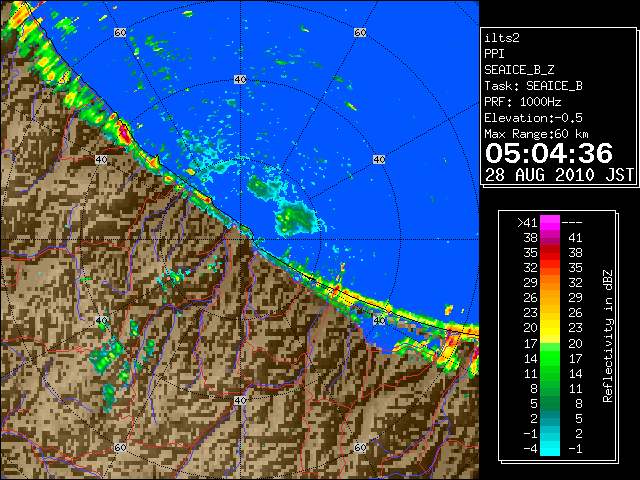Click the "60" ring label in the southeast
This screenshot has height=480, width=640.
tap(360, 448)
